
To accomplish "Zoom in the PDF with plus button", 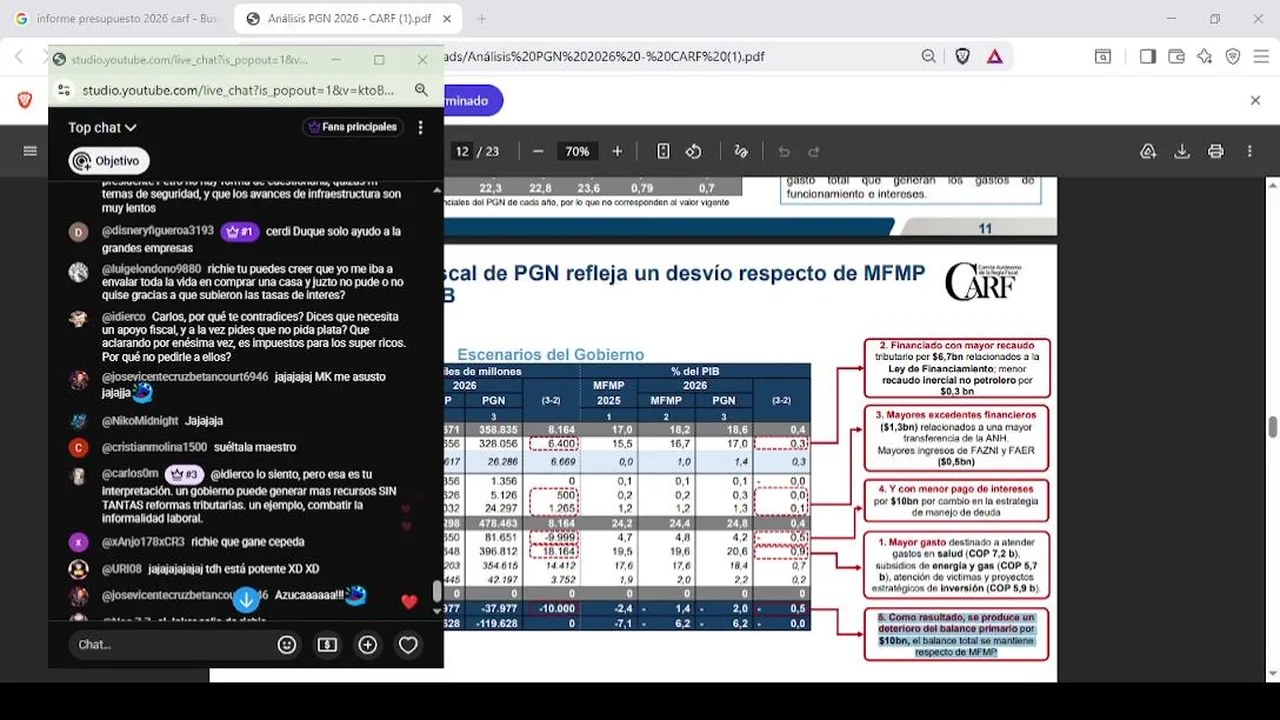I will click(x=617, y=151).
